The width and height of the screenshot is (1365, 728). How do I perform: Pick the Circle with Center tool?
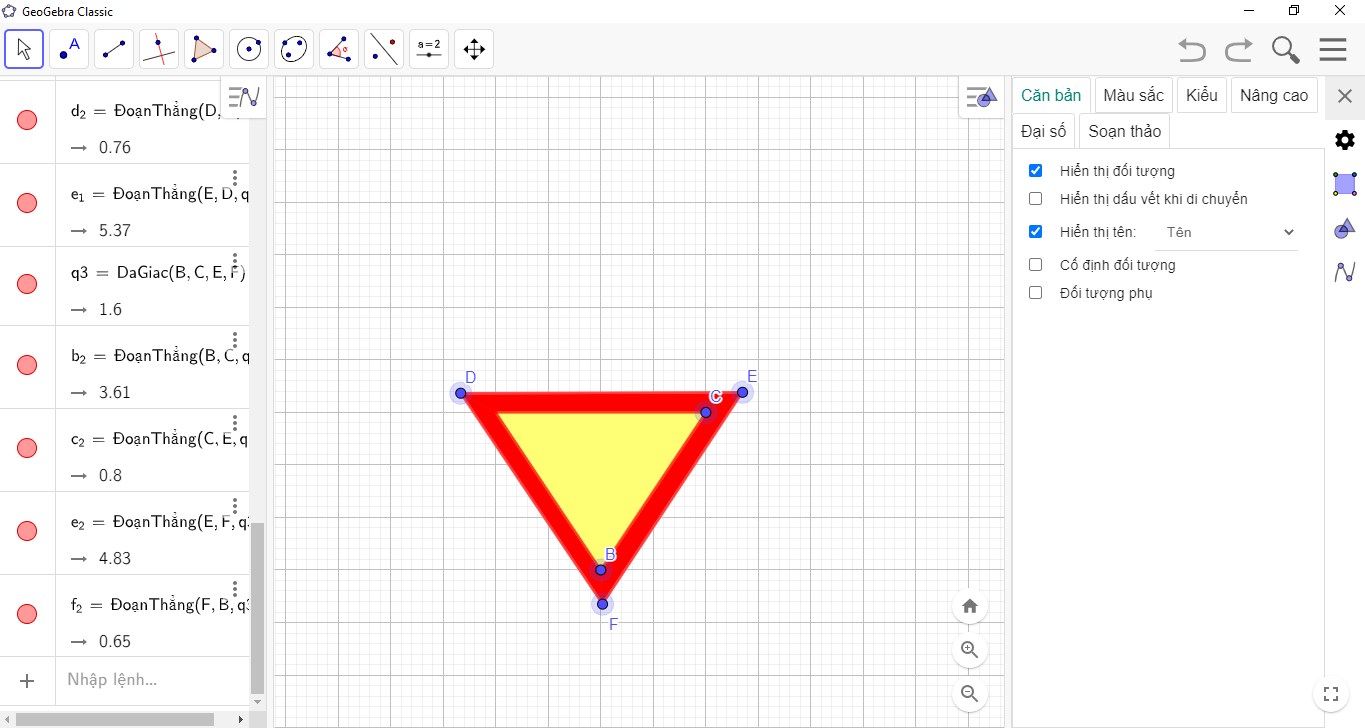tap(249, 49)
